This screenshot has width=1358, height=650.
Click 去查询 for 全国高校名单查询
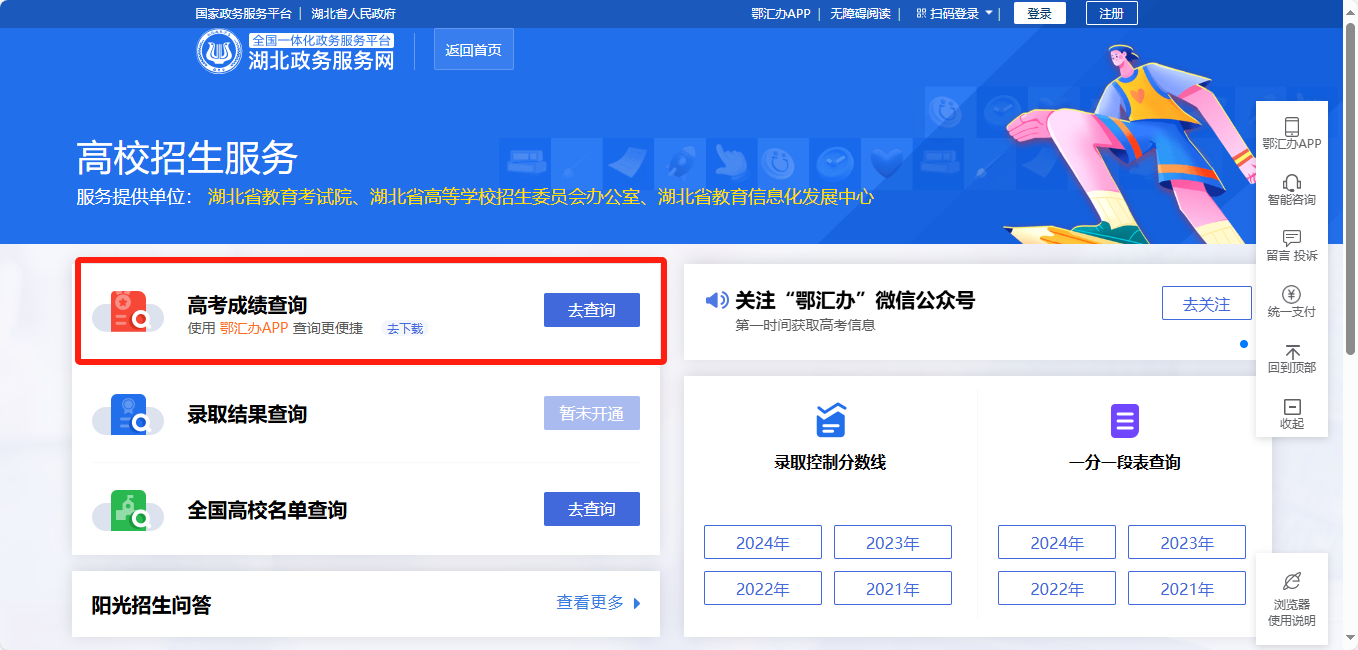point(591,509)
